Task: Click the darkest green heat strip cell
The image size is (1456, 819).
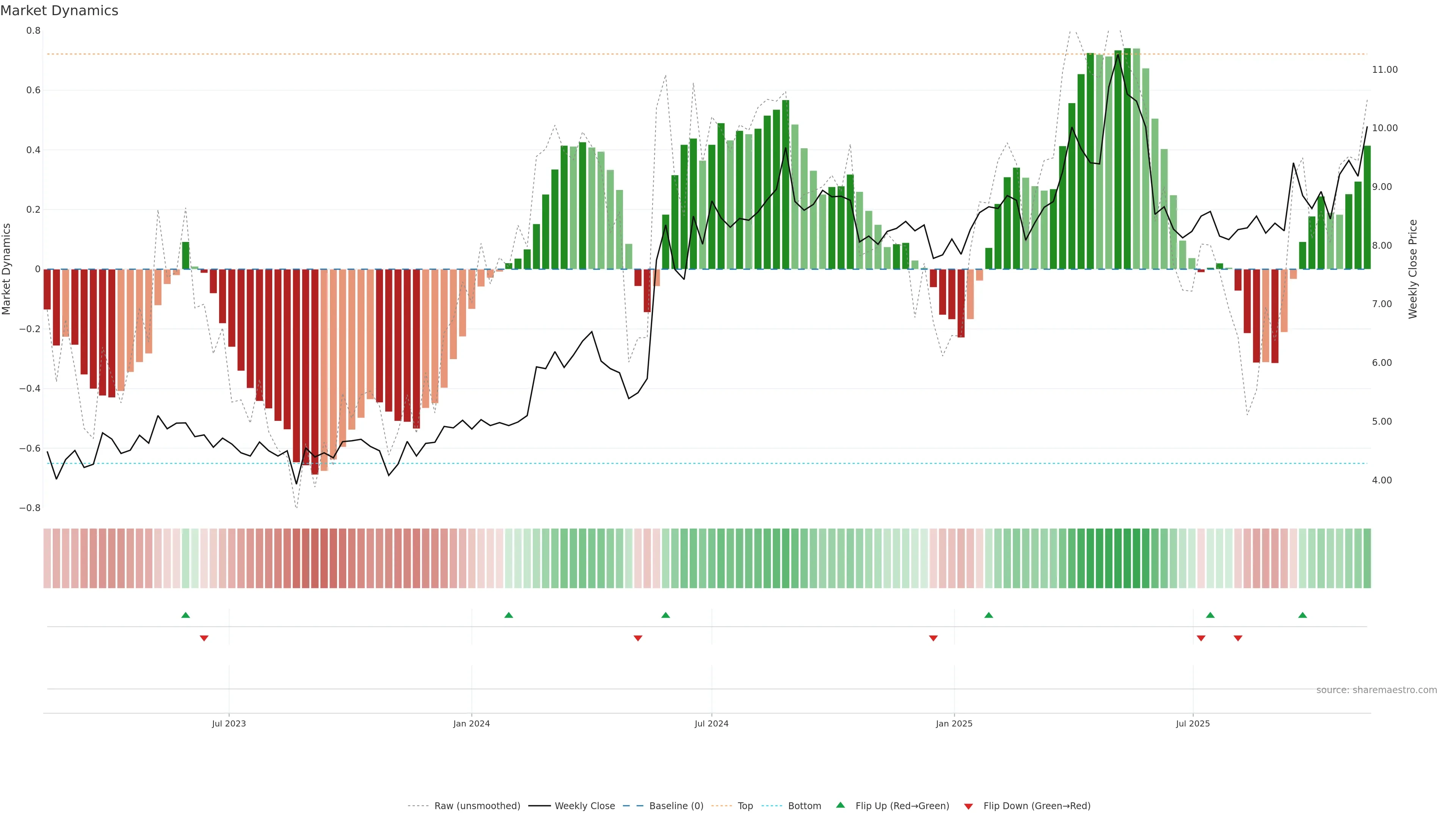Action: (x=1127, y=559)
